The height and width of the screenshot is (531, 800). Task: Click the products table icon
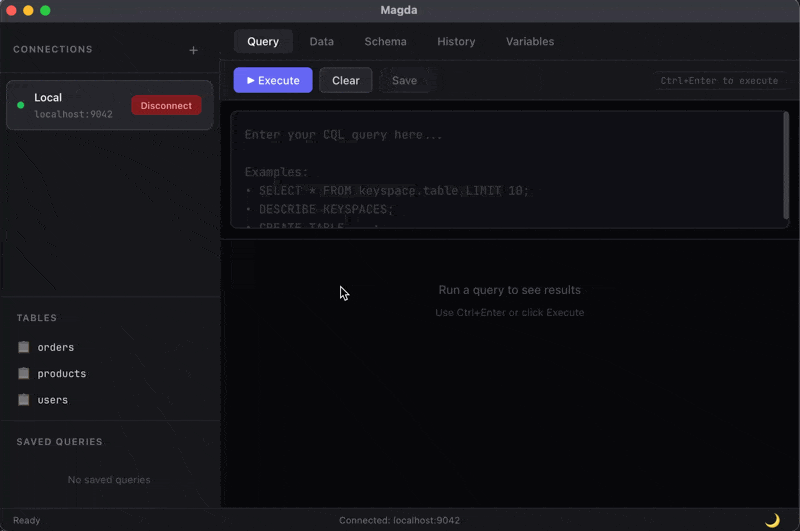23,373
